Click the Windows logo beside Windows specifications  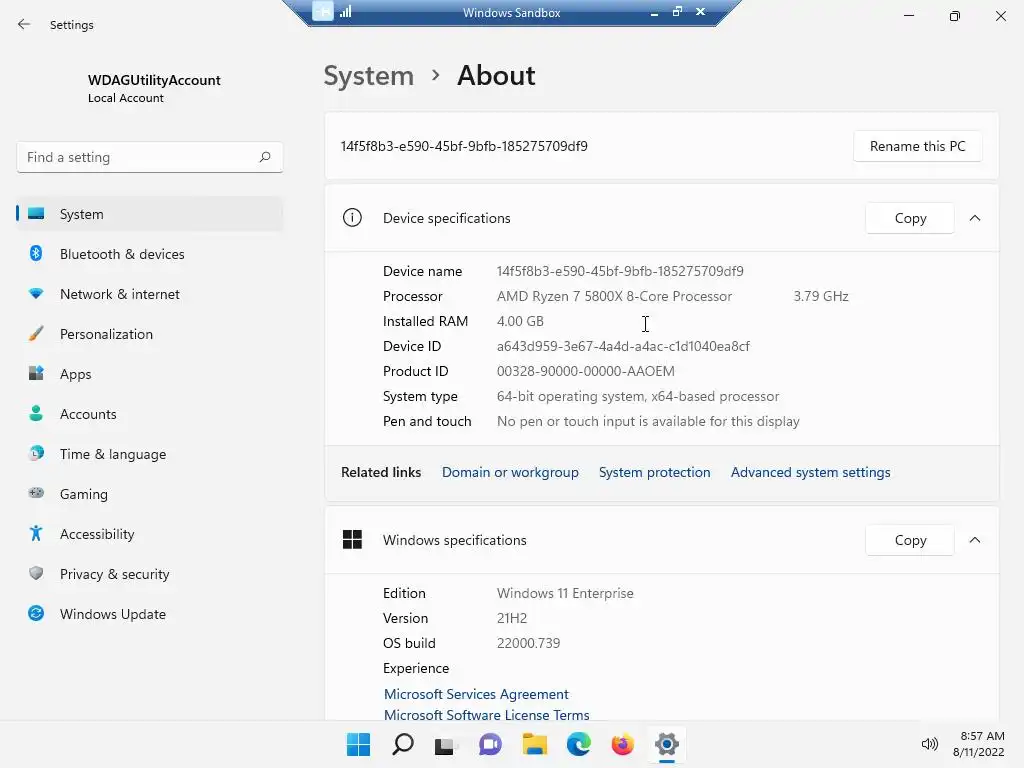point(352,539)
